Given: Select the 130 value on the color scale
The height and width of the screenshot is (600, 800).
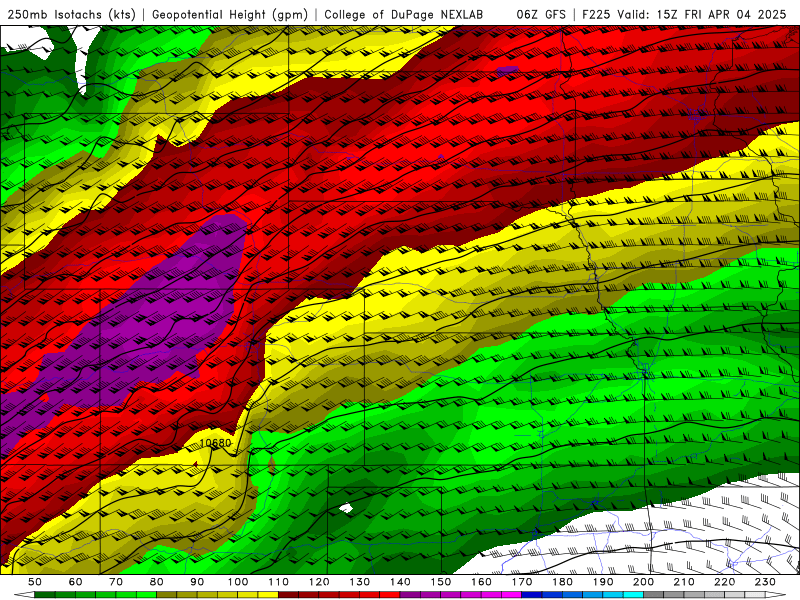Looking at the screenshot, I should (360, 582).
